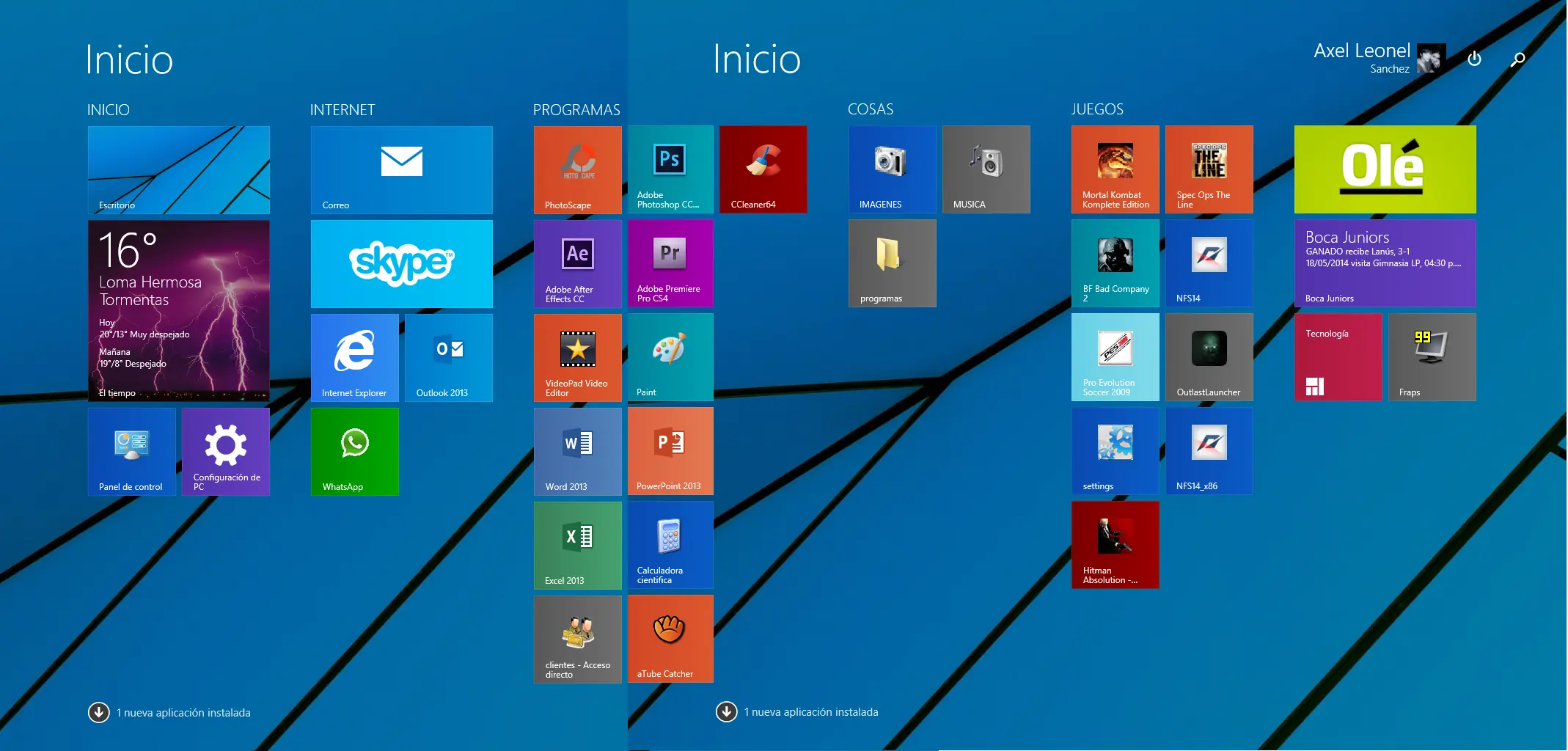Launch Adobe After Effects CC tile
This screenshot has height=751, width=1568.
[578, 264]
